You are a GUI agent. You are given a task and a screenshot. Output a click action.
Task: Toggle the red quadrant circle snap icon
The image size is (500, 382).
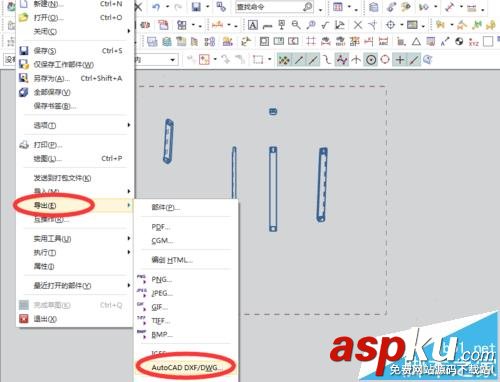pos(385,60)
